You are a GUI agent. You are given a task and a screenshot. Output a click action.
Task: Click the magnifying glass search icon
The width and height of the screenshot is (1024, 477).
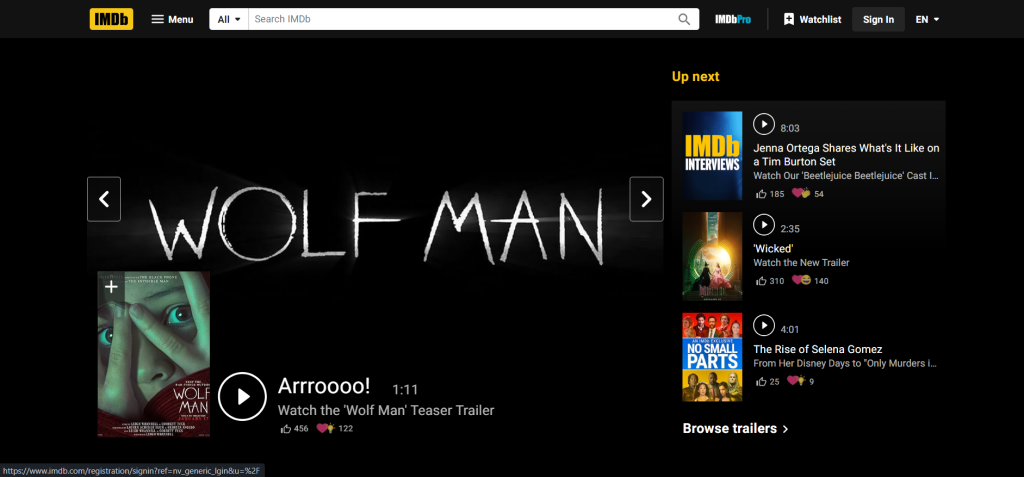tap(684, 19)
